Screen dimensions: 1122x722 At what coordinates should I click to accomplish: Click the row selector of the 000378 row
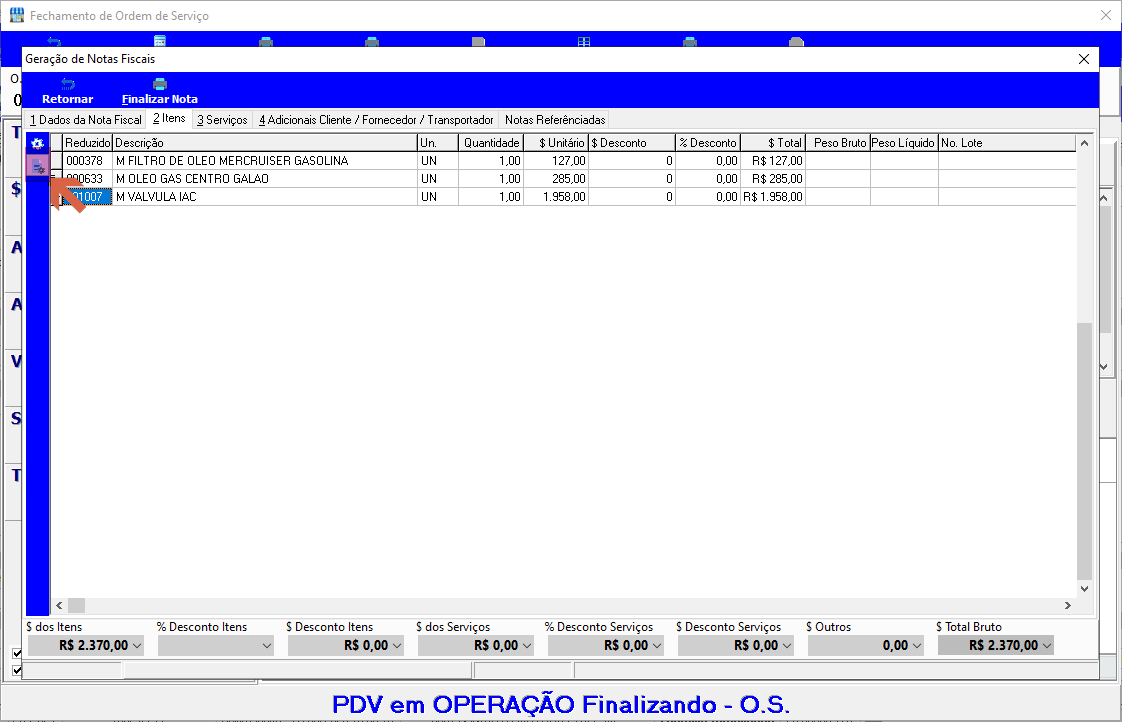pyautogui.click(x=57, y=161)
